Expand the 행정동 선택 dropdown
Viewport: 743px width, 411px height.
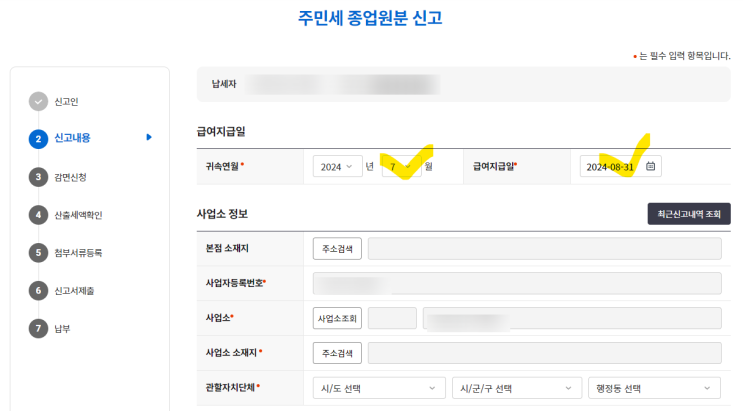click(653, 388)
